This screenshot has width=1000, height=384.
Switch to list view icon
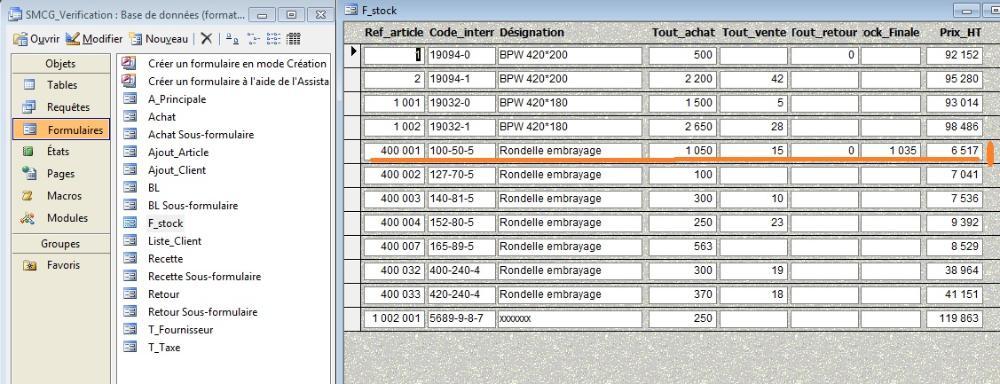point(273,39)
